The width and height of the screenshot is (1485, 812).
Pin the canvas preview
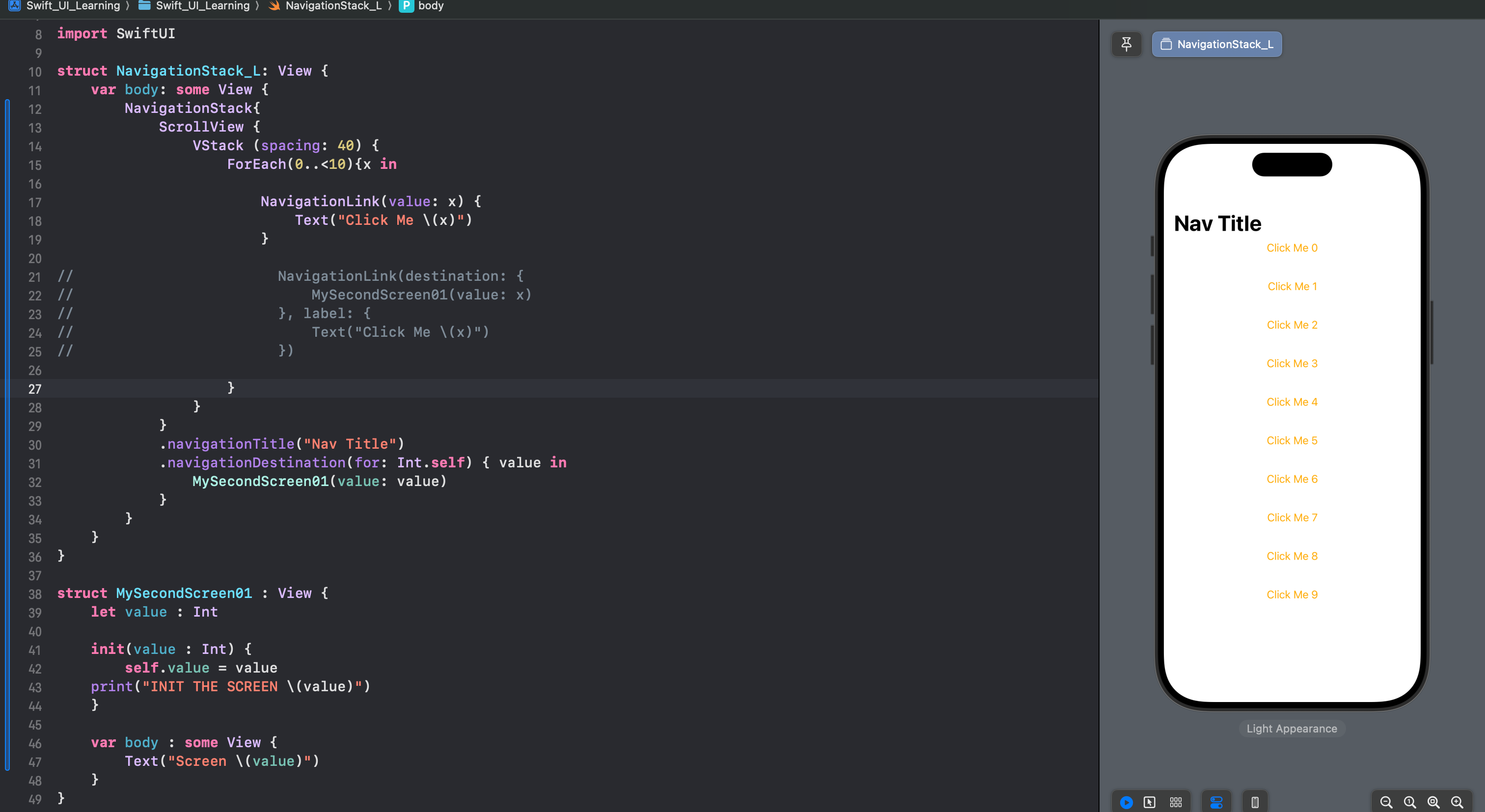(1126, 44)
